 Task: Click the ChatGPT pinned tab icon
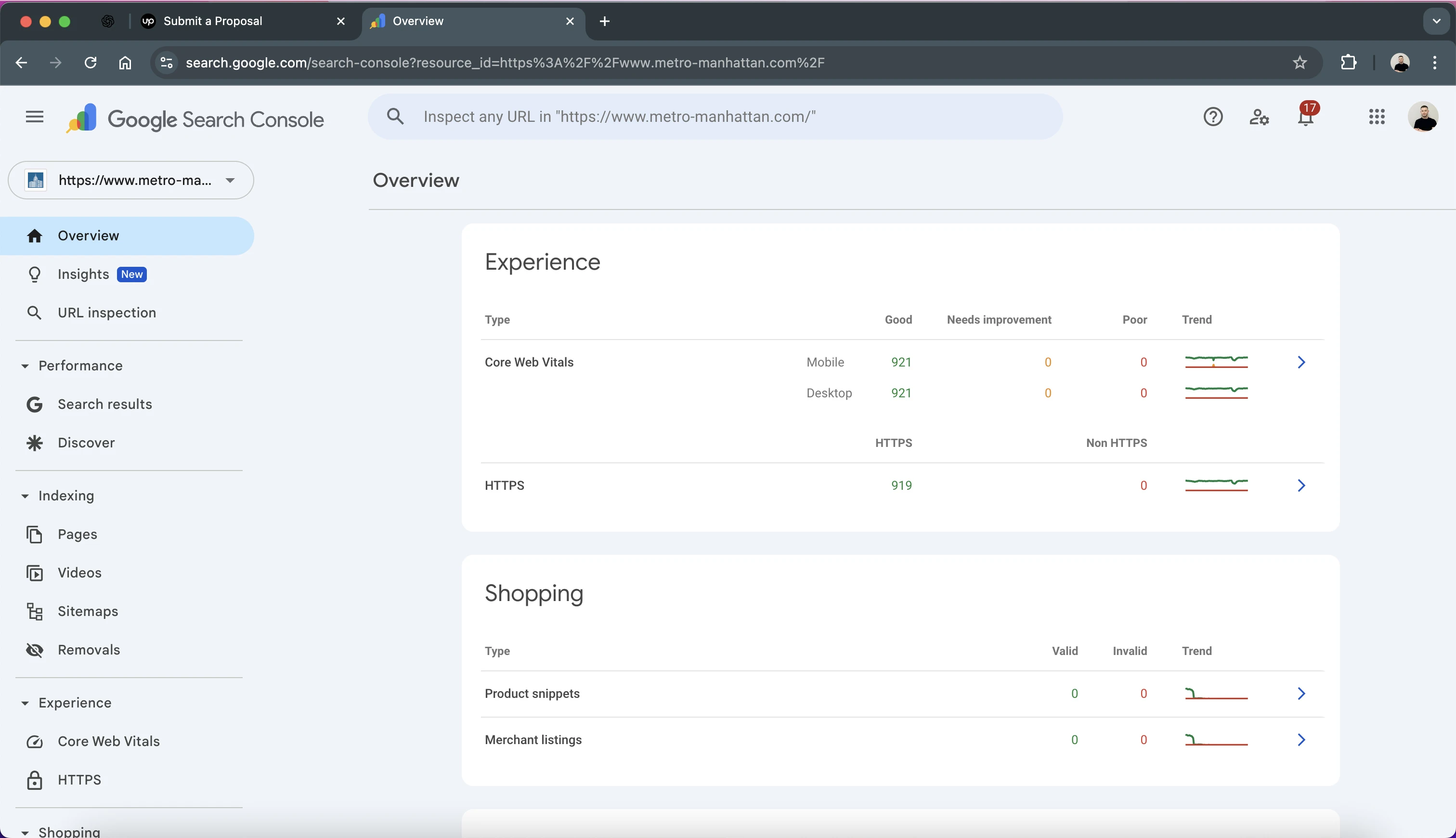107,21
